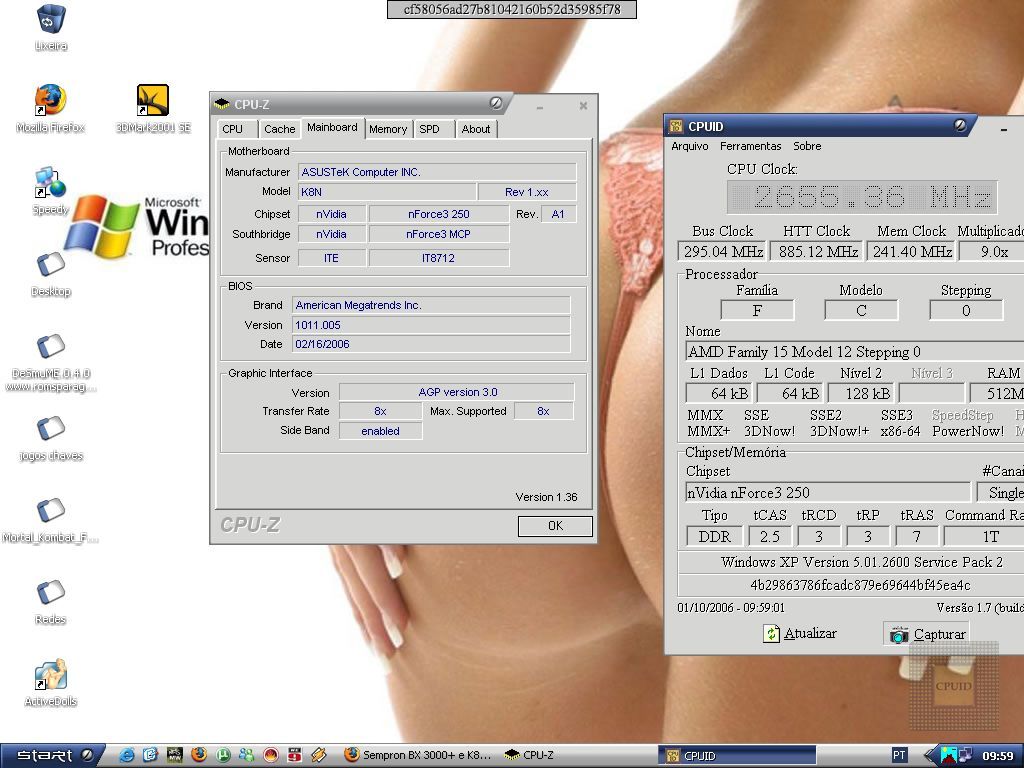
Task: Click the Nível 2 cache value 128 kB
Action: [861, 393]
